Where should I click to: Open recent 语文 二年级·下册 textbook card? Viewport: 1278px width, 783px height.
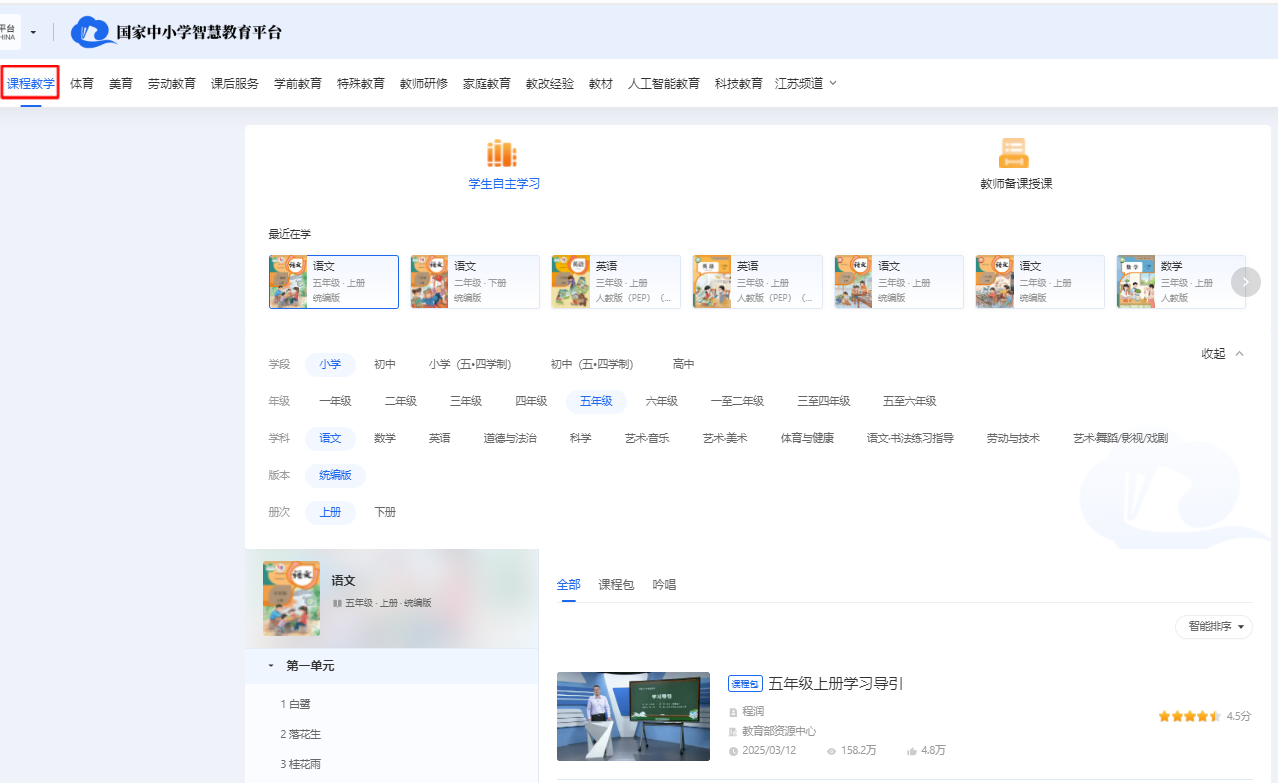point(475,282)
